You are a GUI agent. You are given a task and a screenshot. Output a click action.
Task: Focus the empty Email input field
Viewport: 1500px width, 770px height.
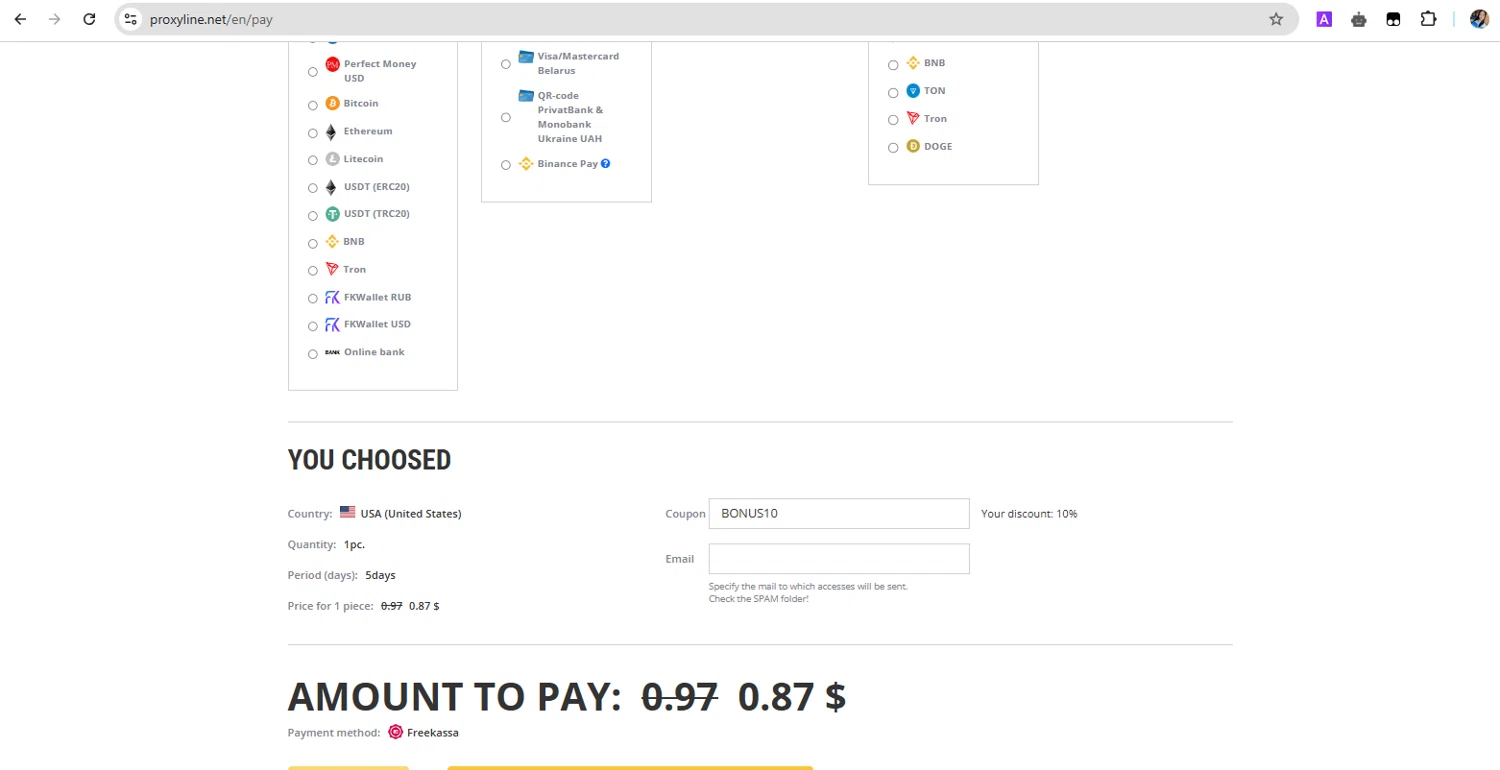(839, 559)
